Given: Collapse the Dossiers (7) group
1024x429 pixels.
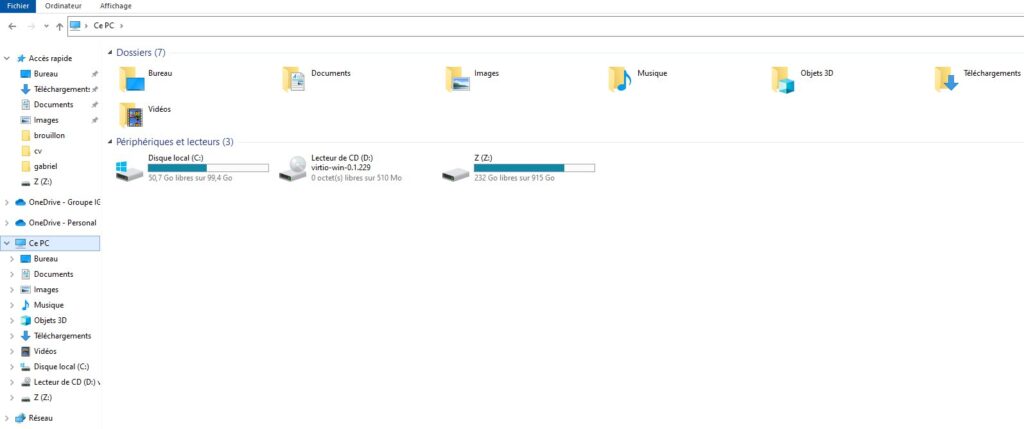Looking at the screenshot, I should point(110,52).
